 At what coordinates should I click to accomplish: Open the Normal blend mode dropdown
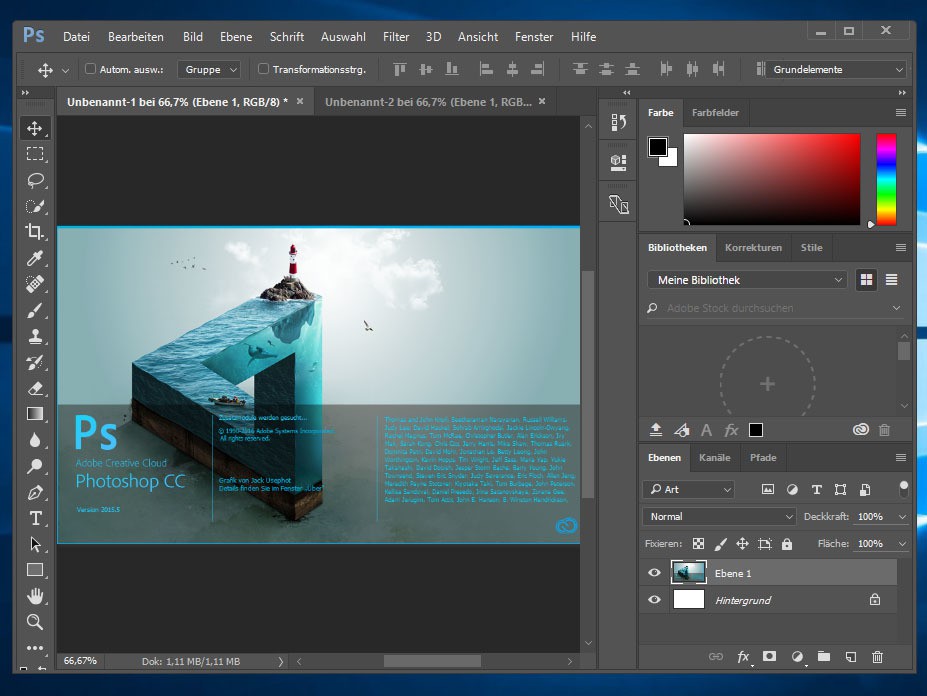pyautogui.click(x=719, y=517)
